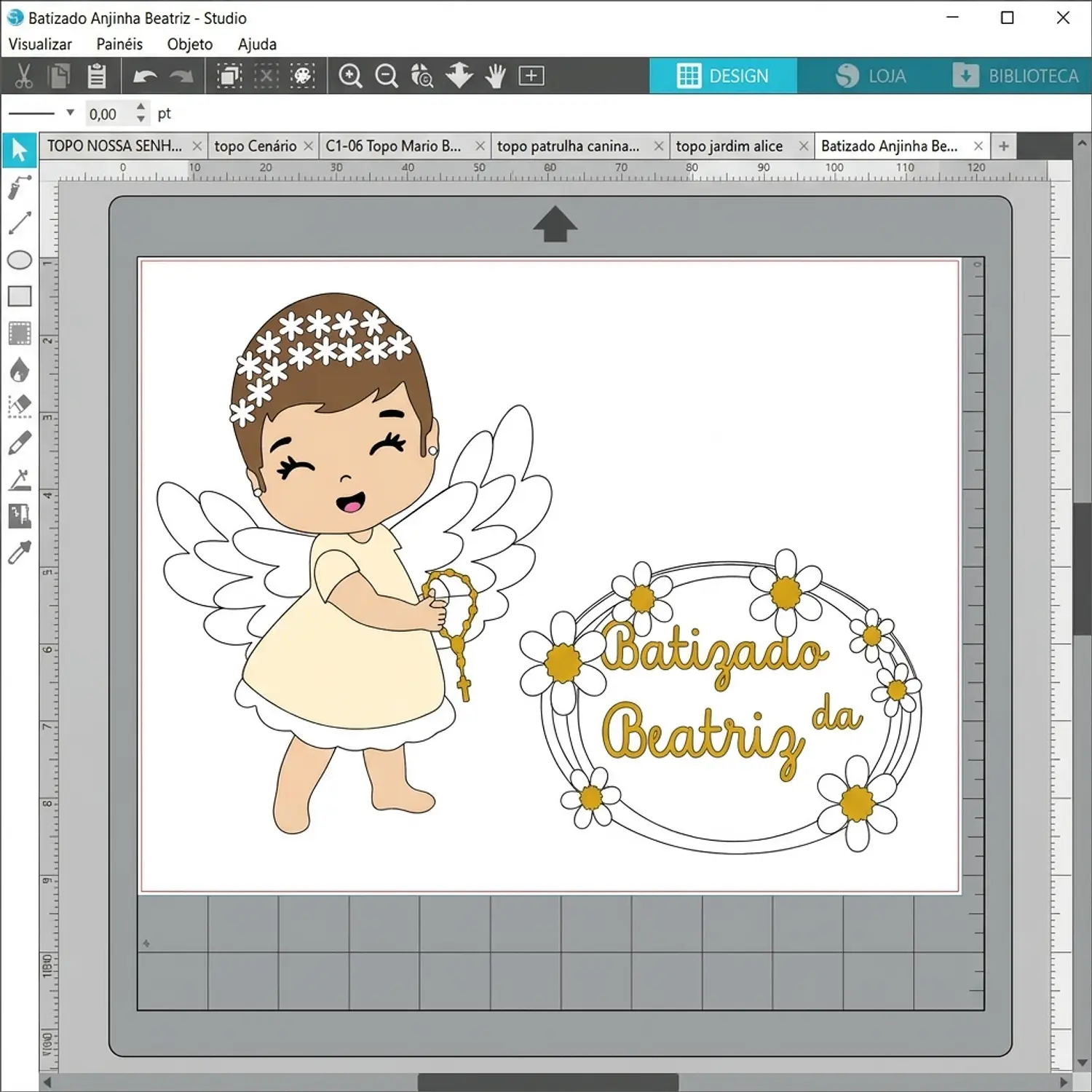Click the Fit to Window icon
The width and height of the screenshot is (1092, 1092).
(x=531, y=76)
